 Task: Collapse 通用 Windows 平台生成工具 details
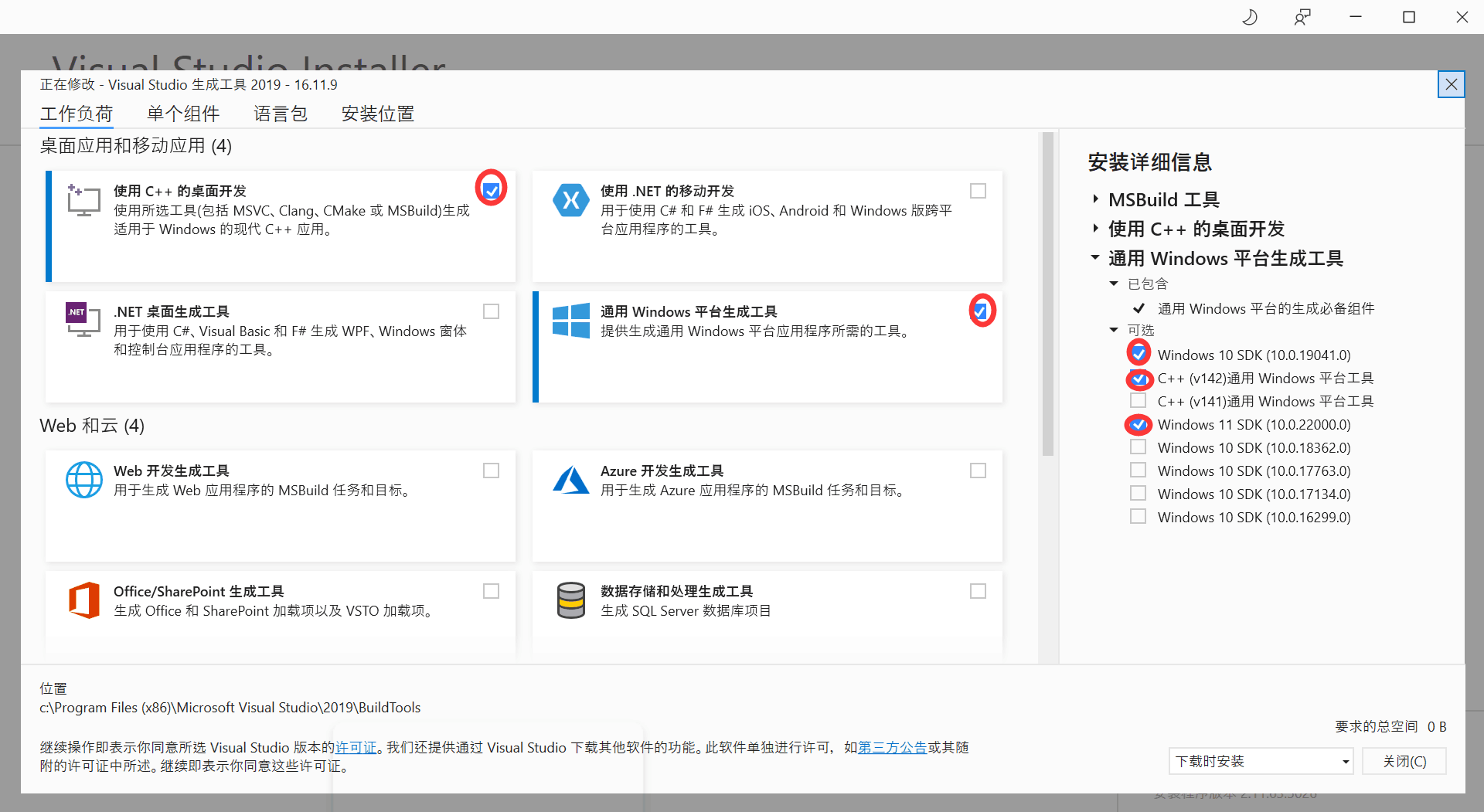[x=1095, y=257]
